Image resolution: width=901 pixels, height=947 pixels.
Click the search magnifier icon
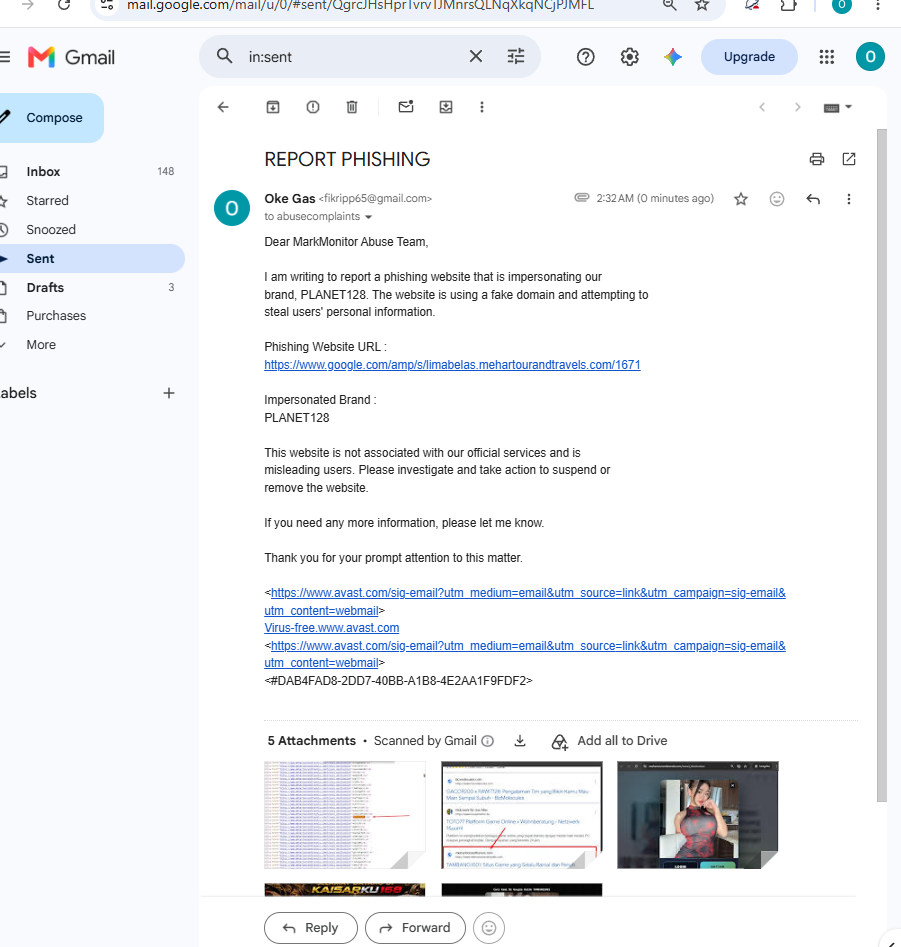click(225, 56)
